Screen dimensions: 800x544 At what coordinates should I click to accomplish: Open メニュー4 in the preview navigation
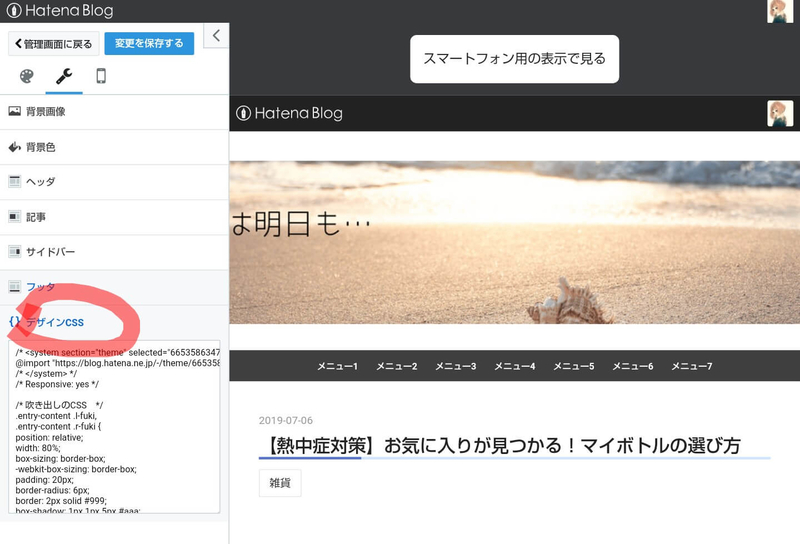515,366
